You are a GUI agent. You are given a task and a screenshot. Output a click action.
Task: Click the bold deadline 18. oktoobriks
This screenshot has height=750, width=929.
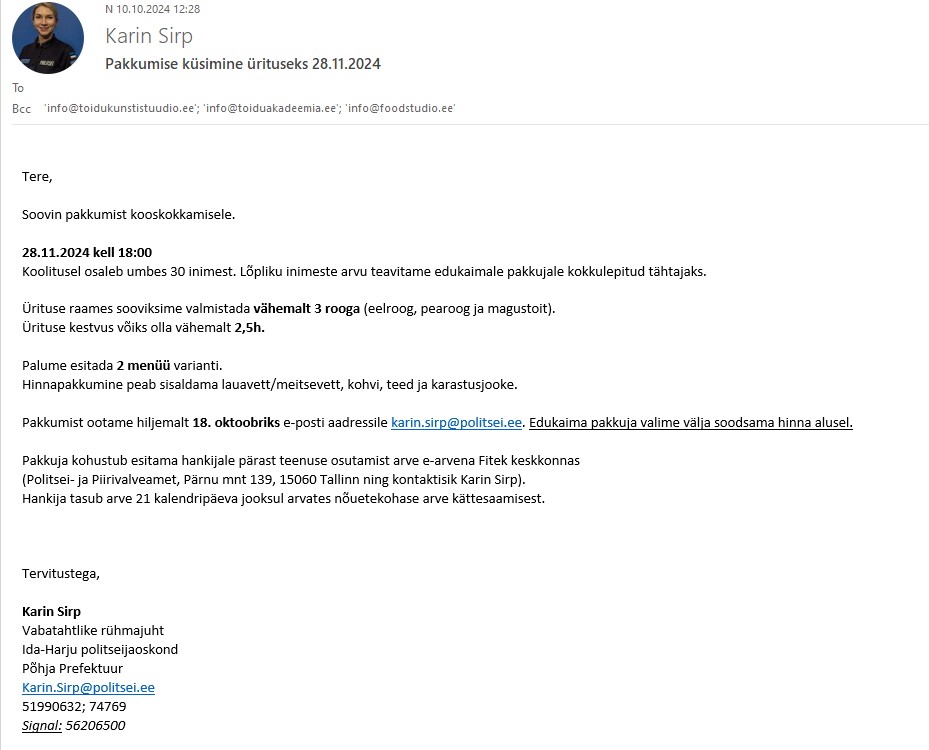point(236,422)
